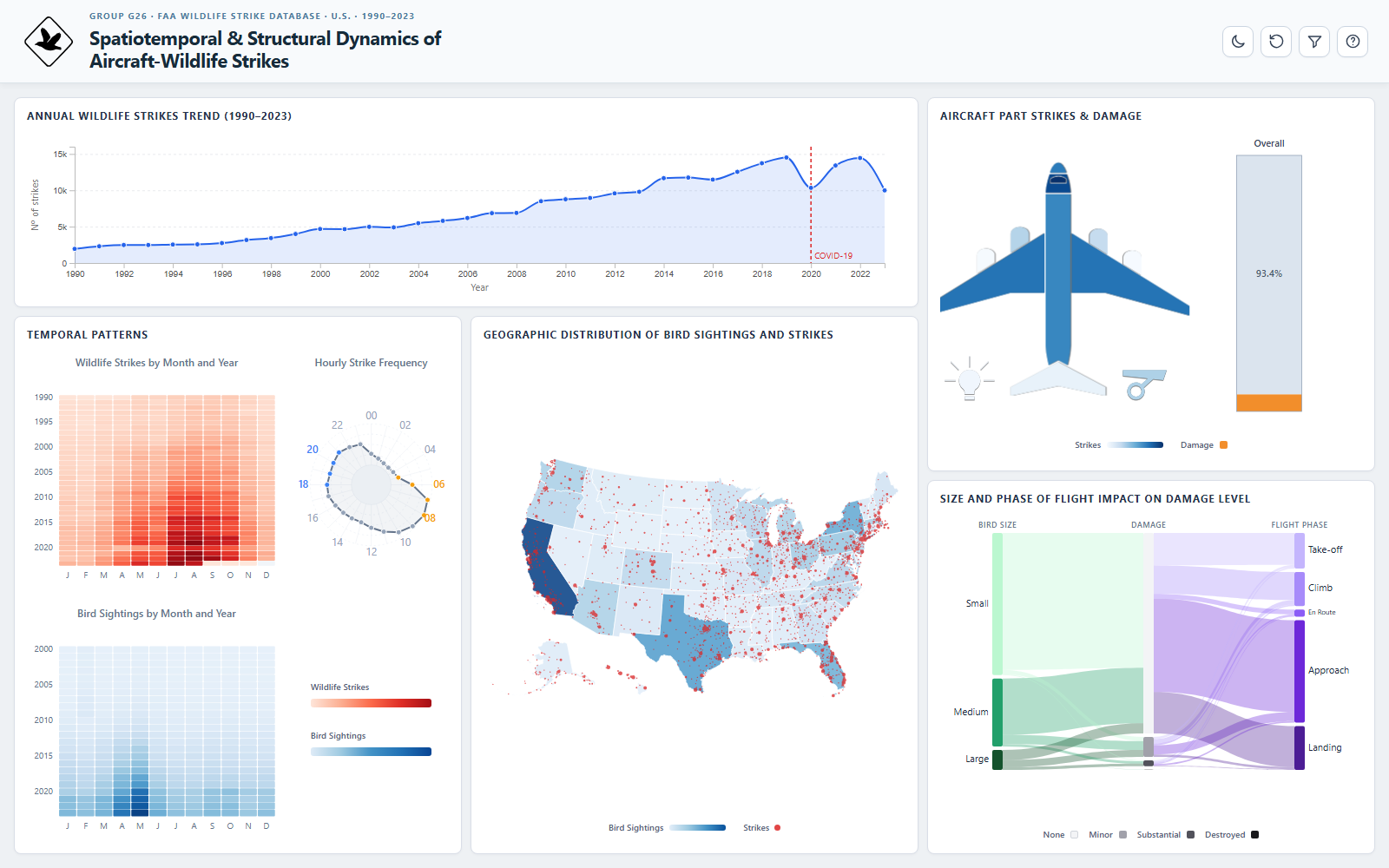This screenshot has width=1389, height=868.
Task: Click the 2020 data point on trend line
Action: click(811, 187)
